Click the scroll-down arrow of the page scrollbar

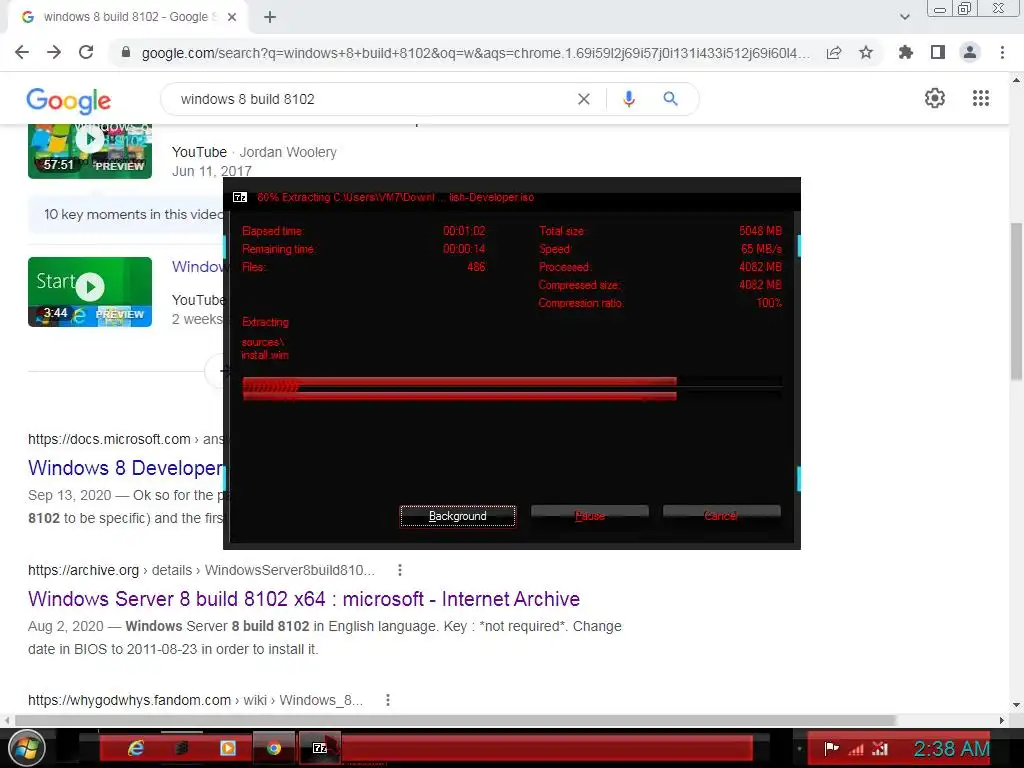[x=1016, y=705]
